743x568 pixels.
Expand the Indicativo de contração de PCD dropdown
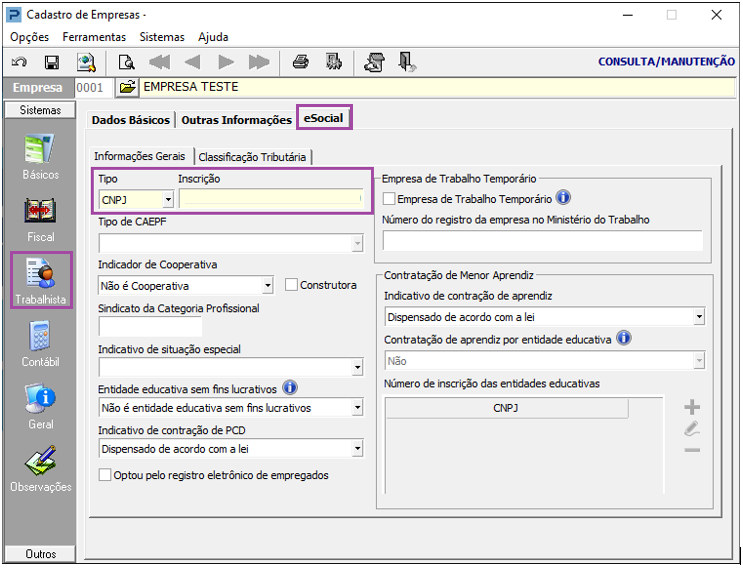358,449
